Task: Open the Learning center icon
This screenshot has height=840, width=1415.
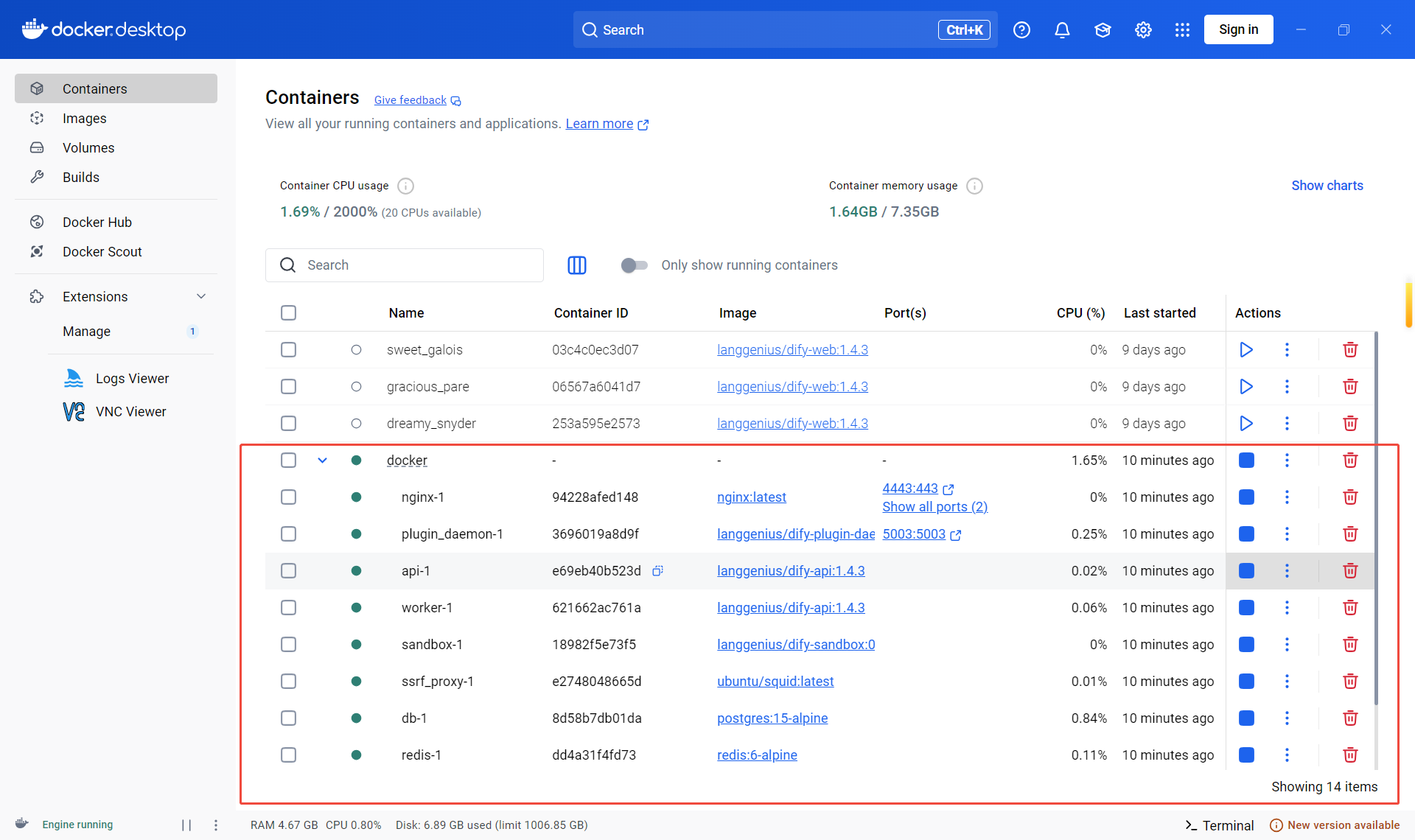Action: pyautogui.click(x=1102, y=30)
